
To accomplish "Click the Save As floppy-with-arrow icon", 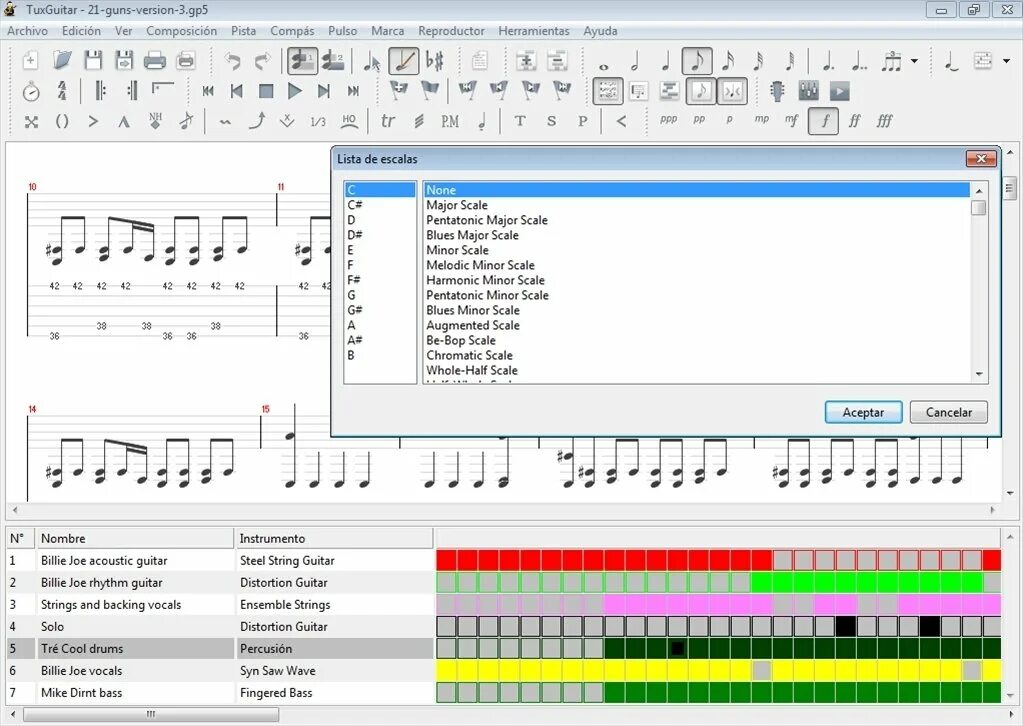I will [124, 61].
